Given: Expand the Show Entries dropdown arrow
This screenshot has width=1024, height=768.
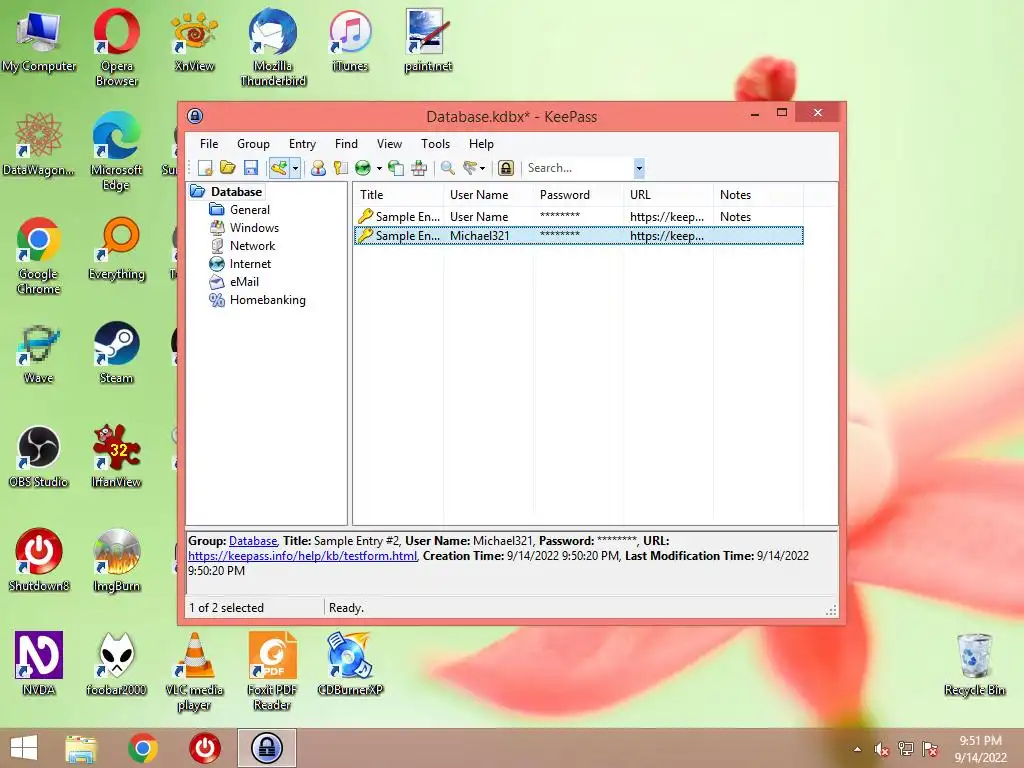Looking at the screenshot, I should coord(483,168).
